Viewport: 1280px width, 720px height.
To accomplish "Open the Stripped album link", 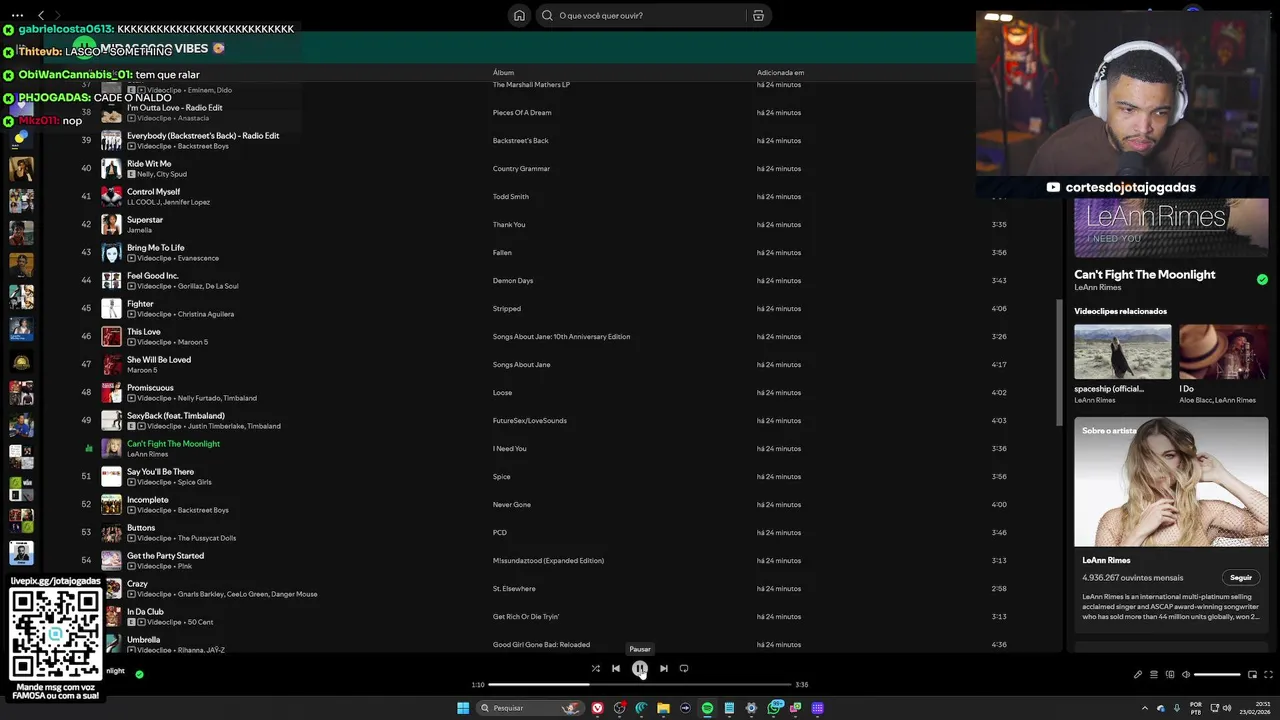I will (506, 309).
